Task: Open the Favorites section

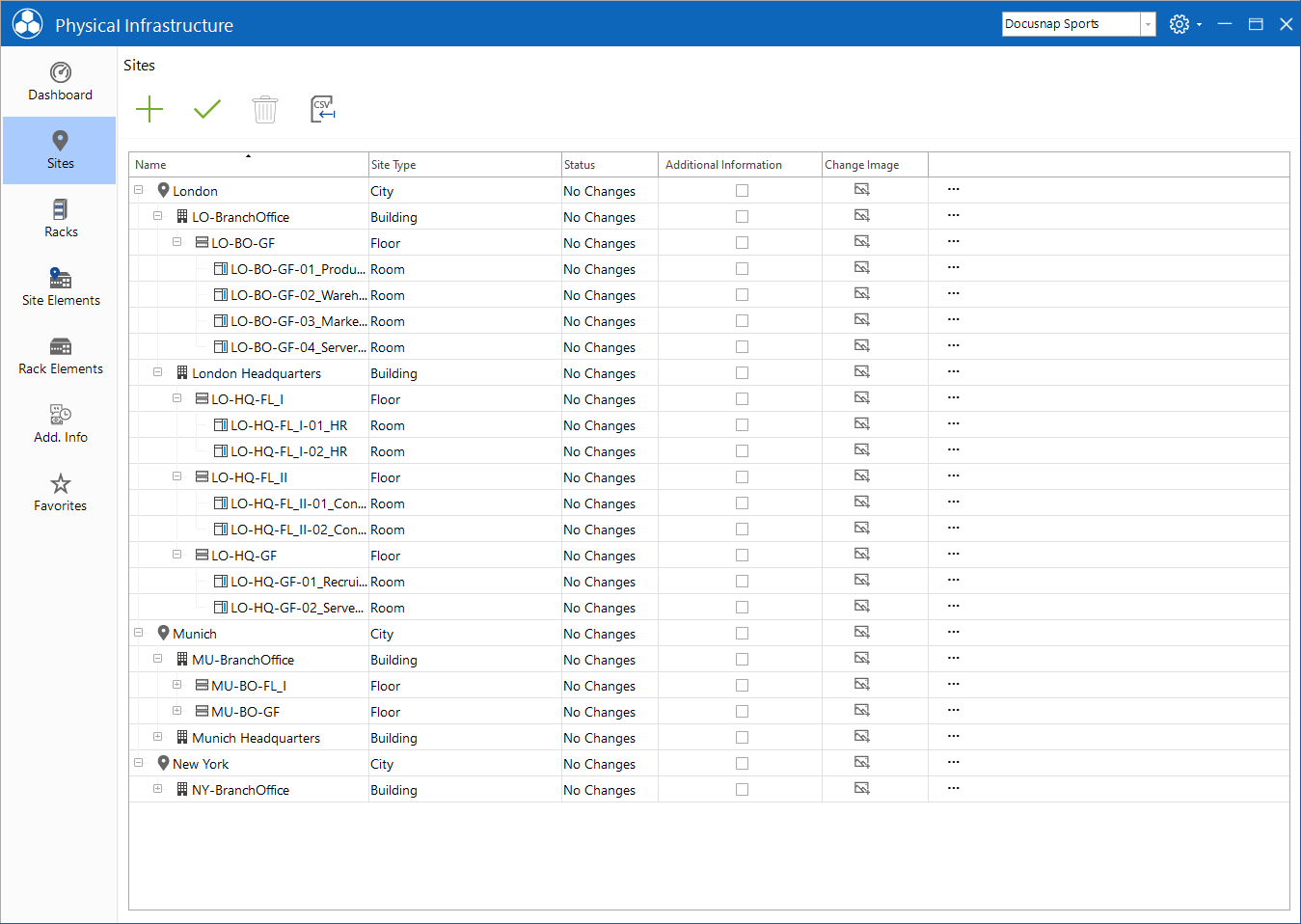Action: point(60,493)
